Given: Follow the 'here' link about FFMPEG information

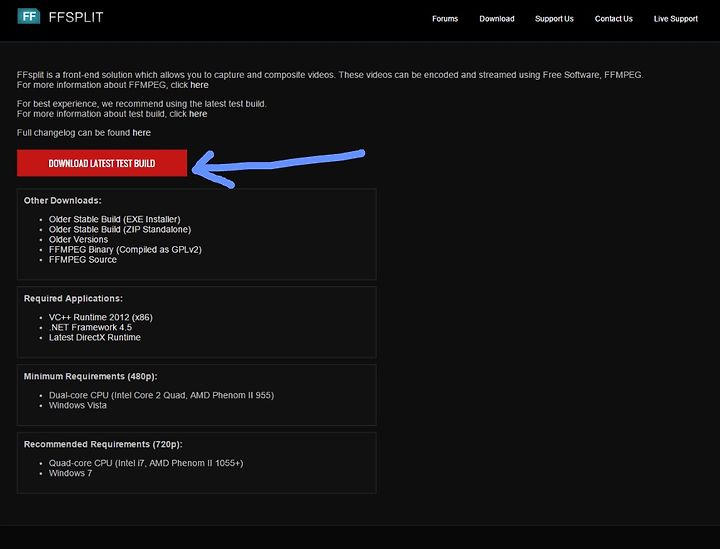Looking at the screenshot, I should pyautogui.click(x=199, y=85).
